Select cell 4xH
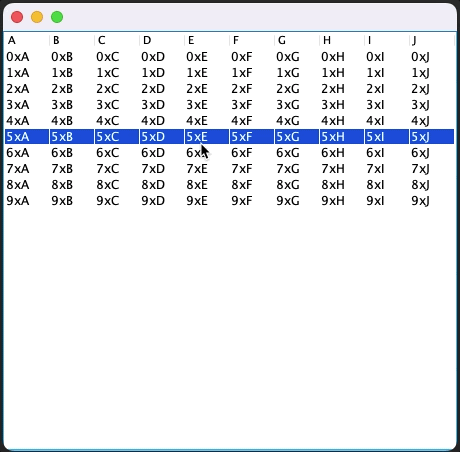The image size is (460, 452). point(342,121)
